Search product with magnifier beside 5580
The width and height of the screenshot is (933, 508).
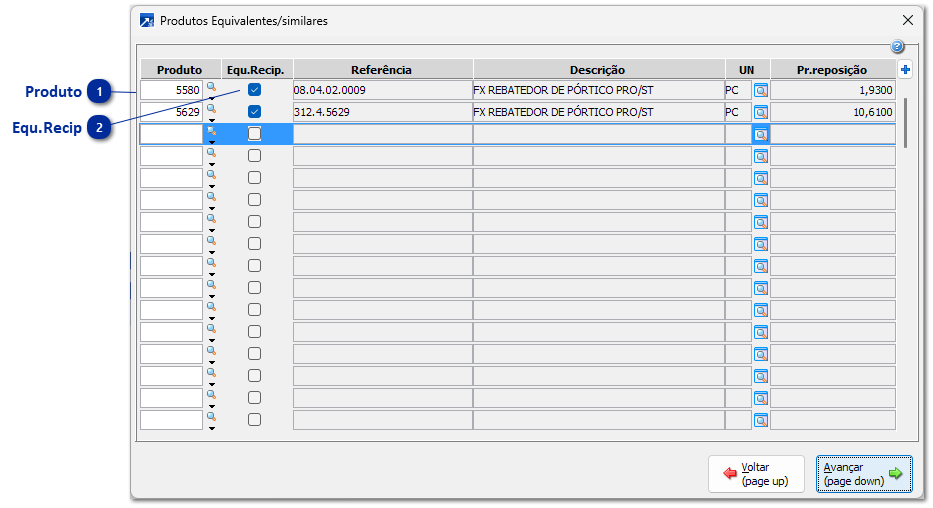point(211,87)
